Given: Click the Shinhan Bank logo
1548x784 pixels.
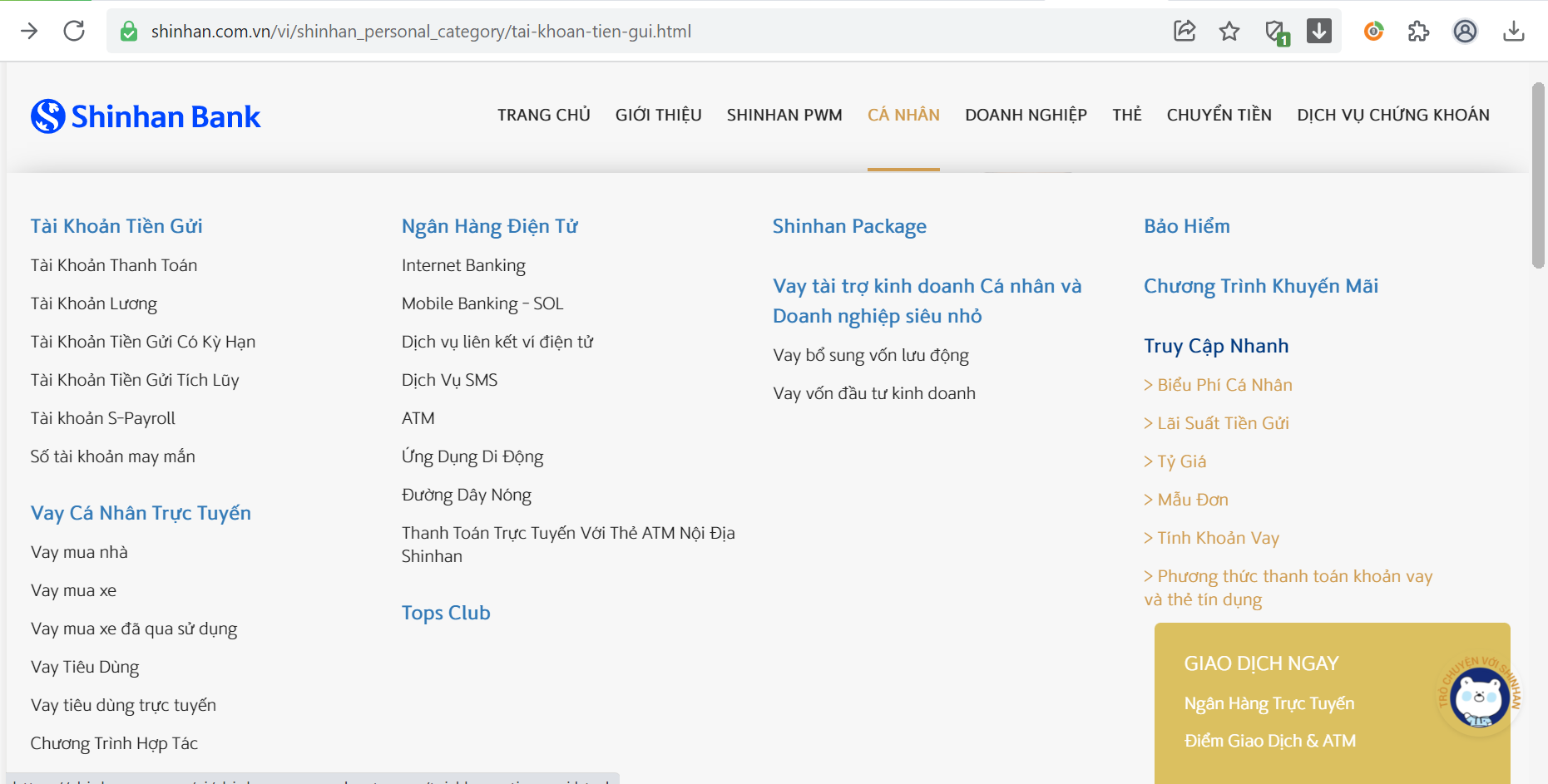Looking at the screenshot, I should pyautogui.click(x=146, y=116).
